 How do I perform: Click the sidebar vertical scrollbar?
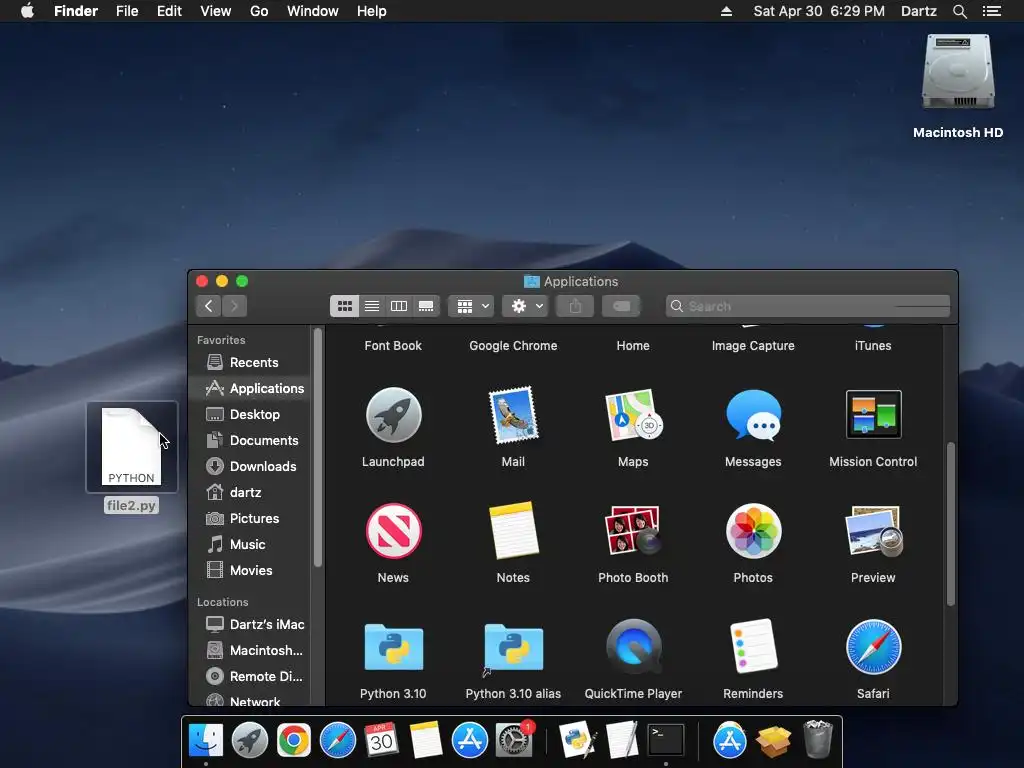[x=318, y=447]
